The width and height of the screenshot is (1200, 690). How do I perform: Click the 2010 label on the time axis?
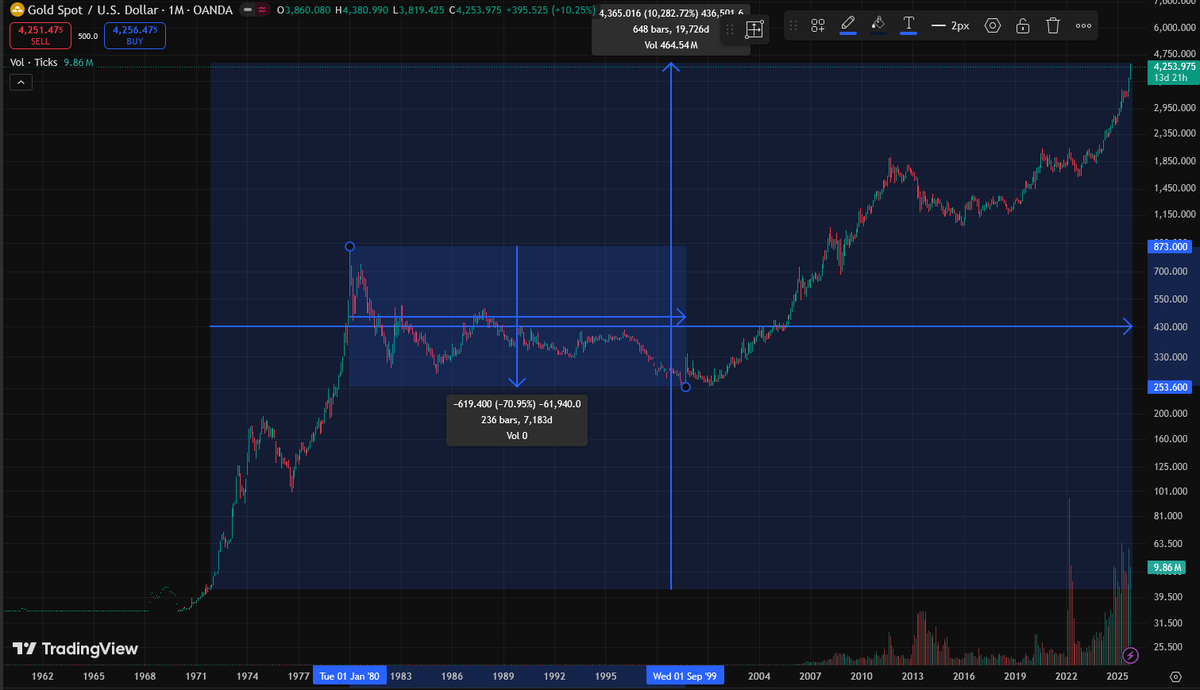click(863, 676)
